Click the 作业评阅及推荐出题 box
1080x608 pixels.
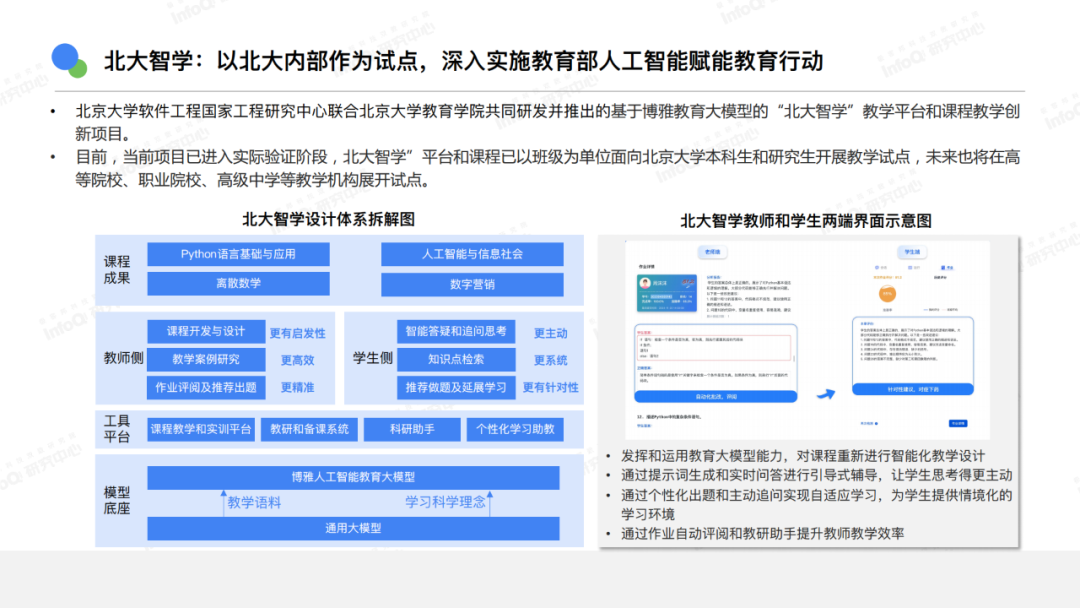206,388
